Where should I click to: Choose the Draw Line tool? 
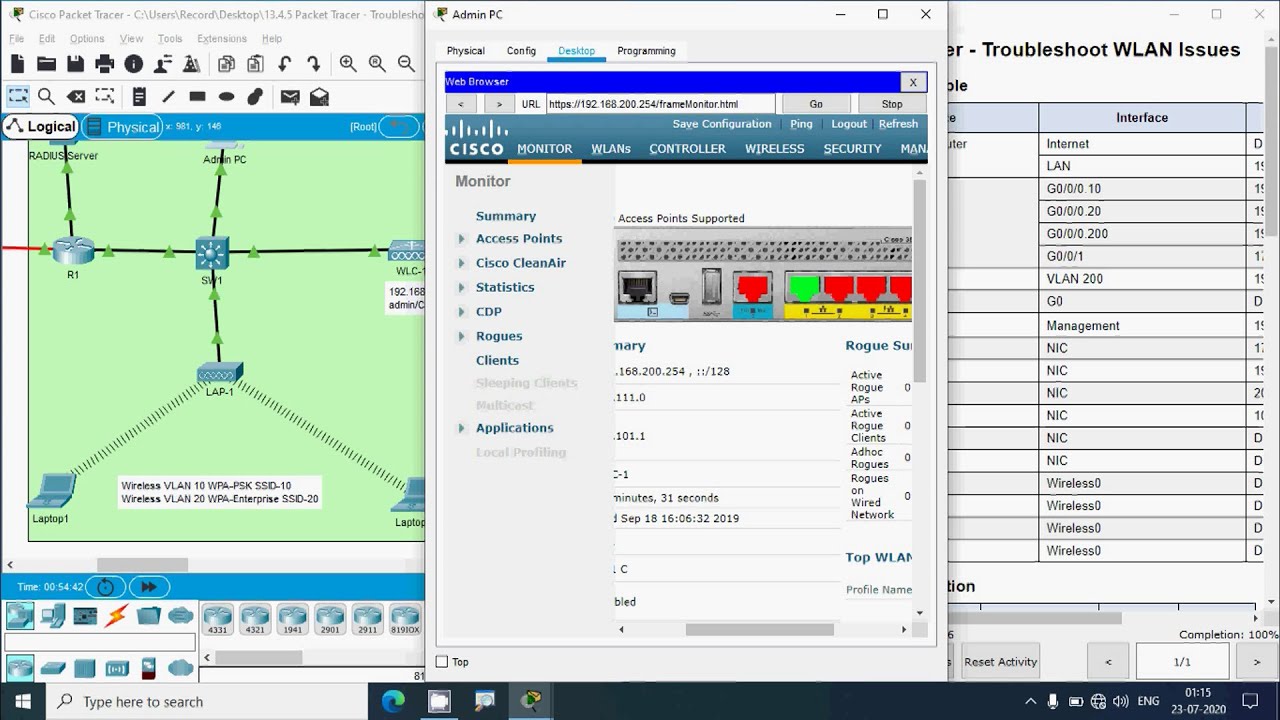[168, 96]
